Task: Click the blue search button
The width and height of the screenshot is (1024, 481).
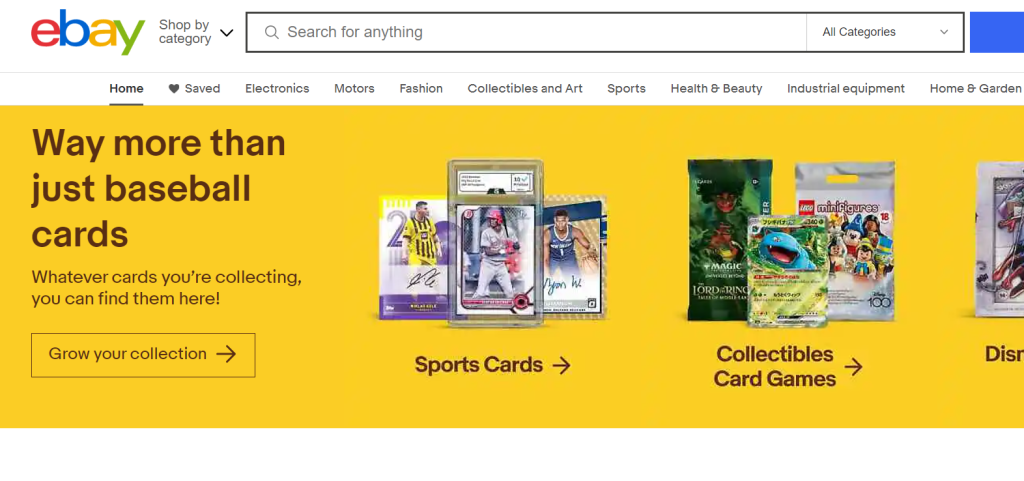Action: click(x=997, y=32)
